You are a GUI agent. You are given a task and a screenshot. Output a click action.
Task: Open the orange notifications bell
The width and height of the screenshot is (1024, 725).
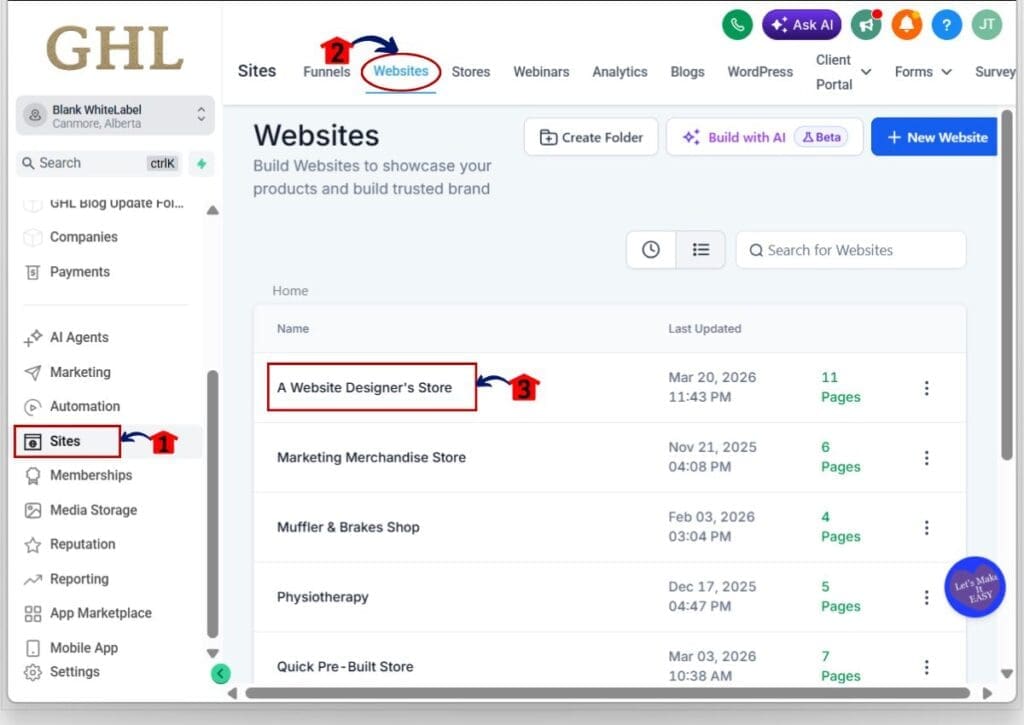(906, 25)
